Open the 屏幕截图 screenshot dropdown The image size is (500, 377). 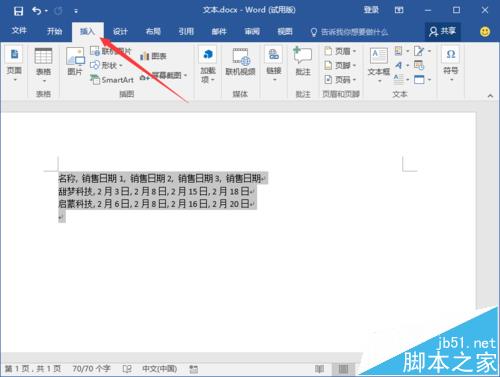163,76
